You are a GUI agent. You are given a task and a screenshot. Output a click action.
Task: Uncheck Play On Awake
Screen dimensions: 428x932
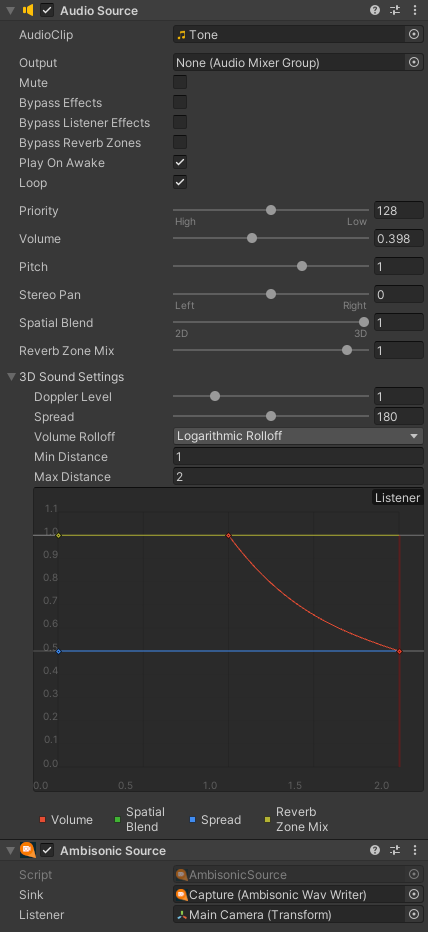tap(180, 162)
